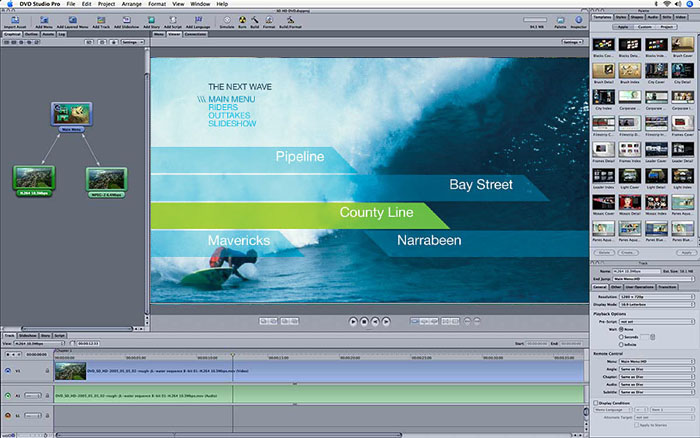Select the Brush Cover template thumbnail
Screen dimensions: 700x438
pyautogui.click(x=682, y=44)
